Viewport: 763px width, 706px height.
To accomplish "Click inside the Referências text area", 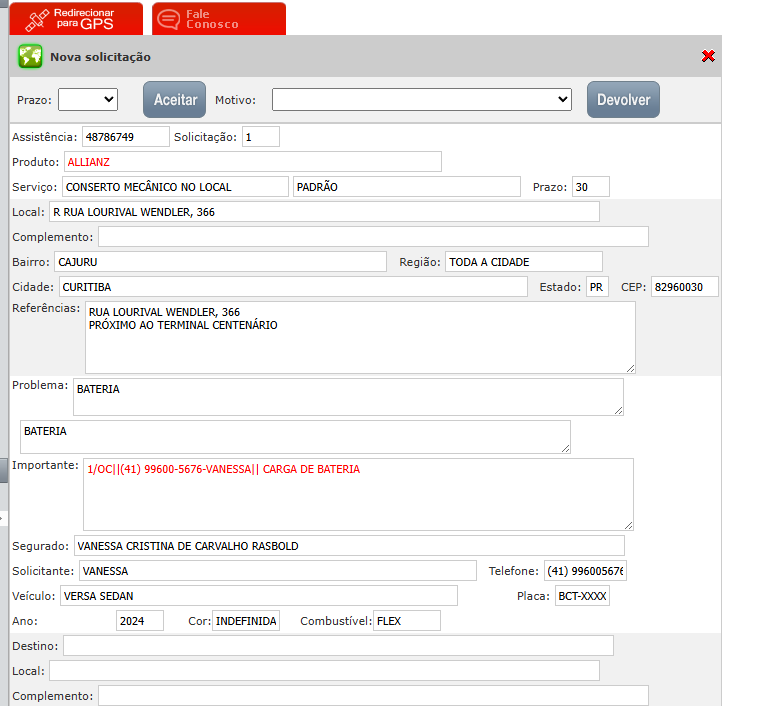I will [360, 337].
